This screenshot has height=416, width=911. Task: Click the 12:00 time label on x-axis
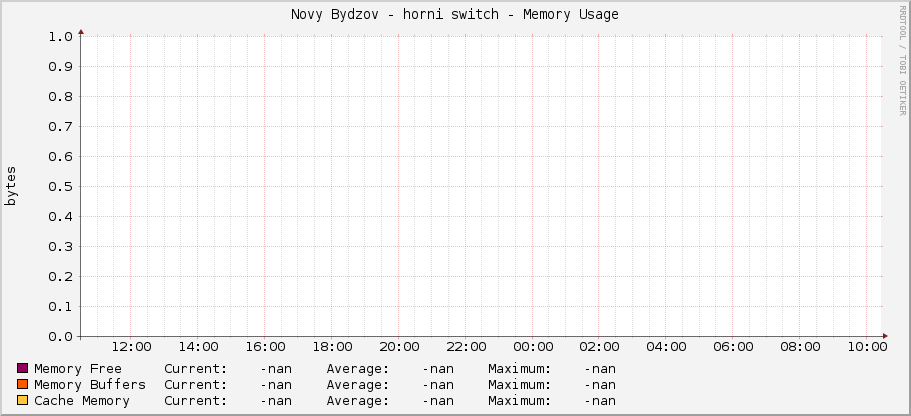tap(131, 347)
